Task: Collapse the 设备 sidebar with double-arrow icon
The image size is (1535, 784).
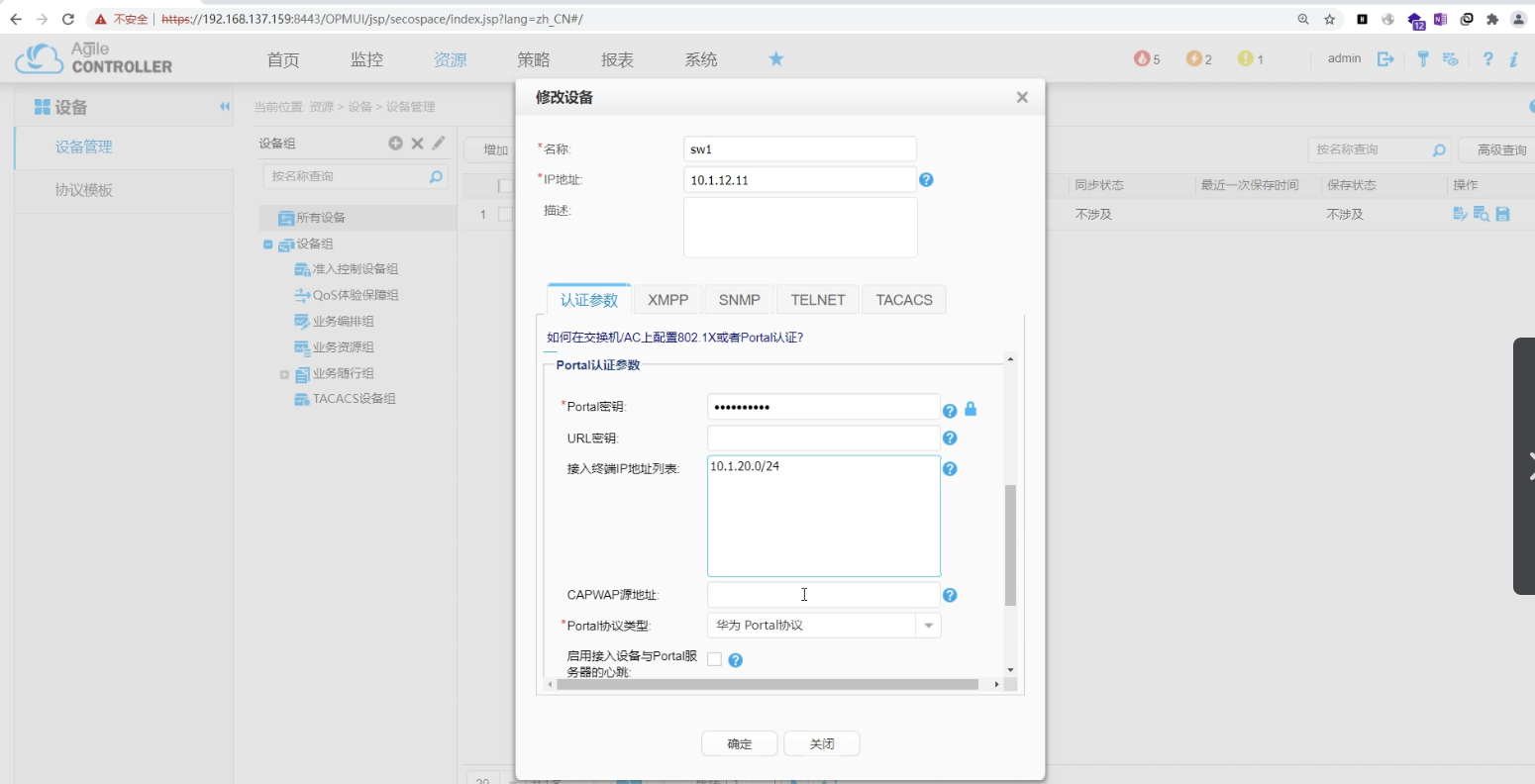Action: tap(225, 107)
